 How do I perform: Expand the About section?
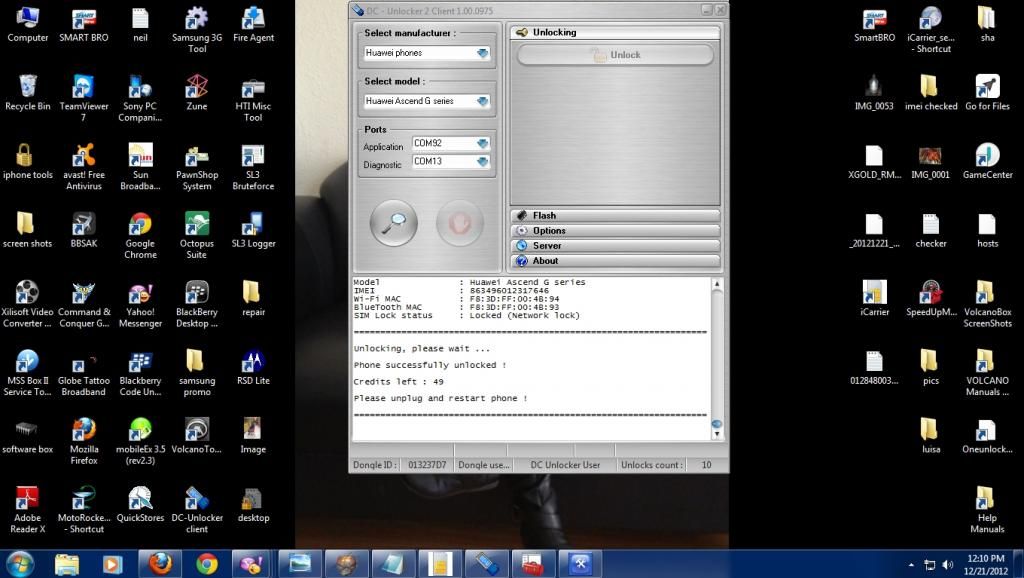point(615,261)
